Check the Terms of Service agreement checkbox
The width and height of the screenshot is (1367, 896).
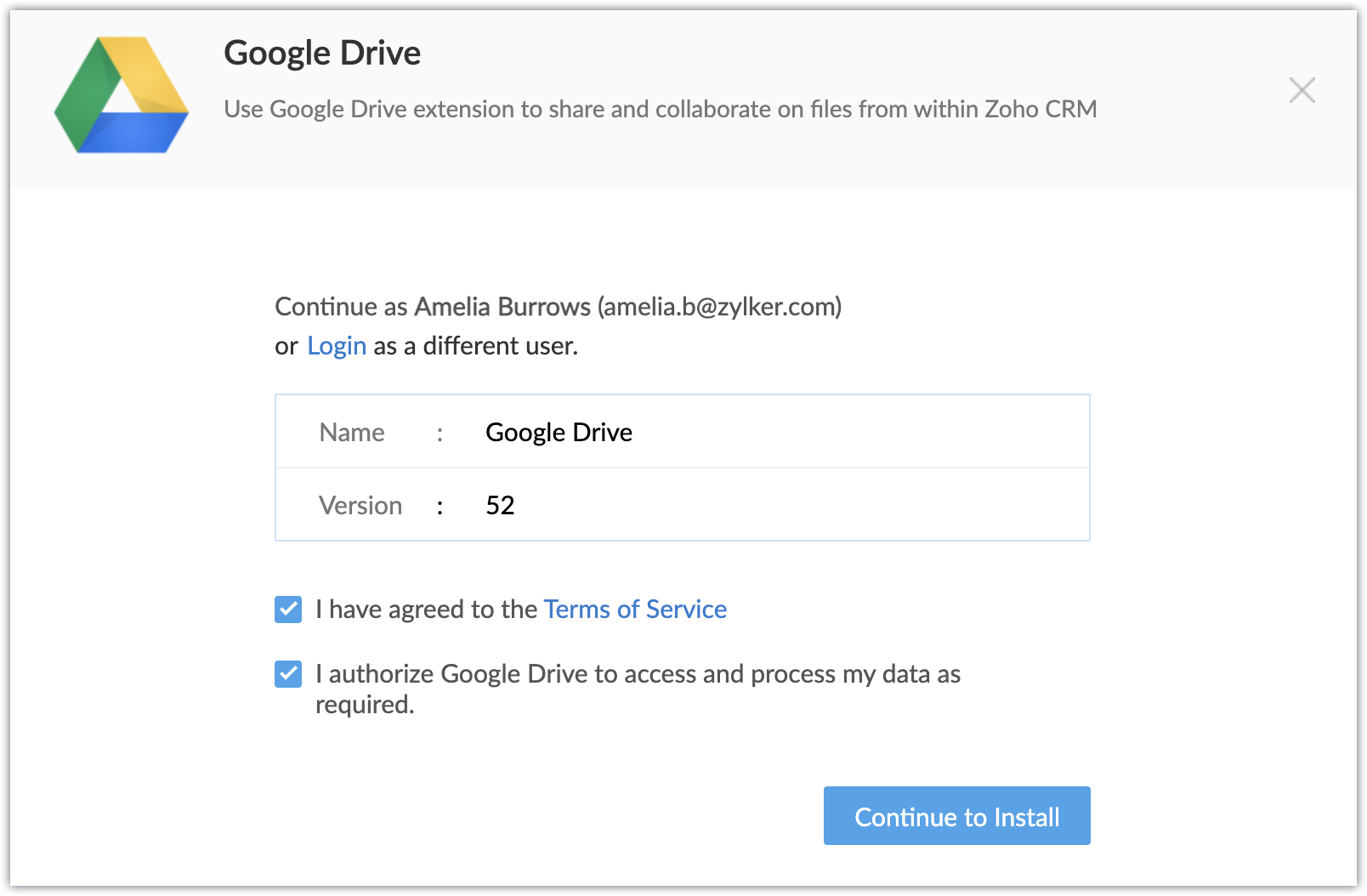point(288,610)
